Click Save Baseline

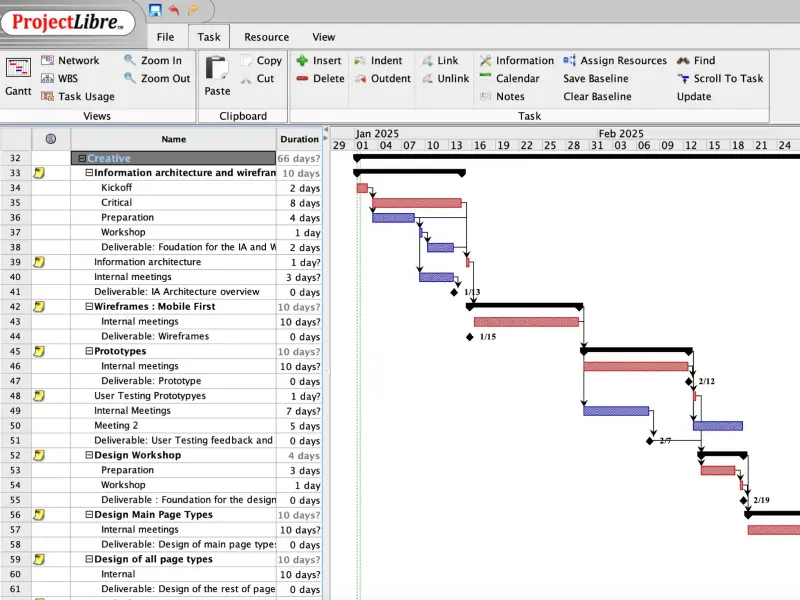point(595,78)
